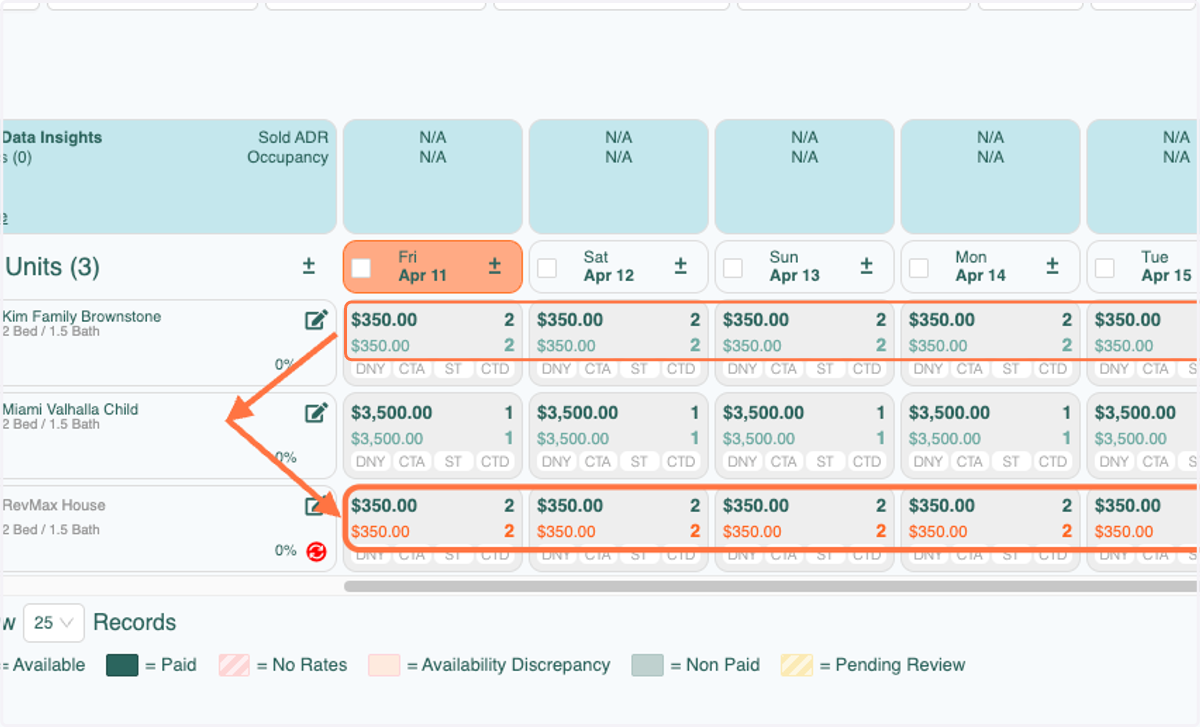Screen dimensions: 1200x727
Task: Click orange $350.00 rate for RevMax Apr 12
Action: [x=566, y=532]
